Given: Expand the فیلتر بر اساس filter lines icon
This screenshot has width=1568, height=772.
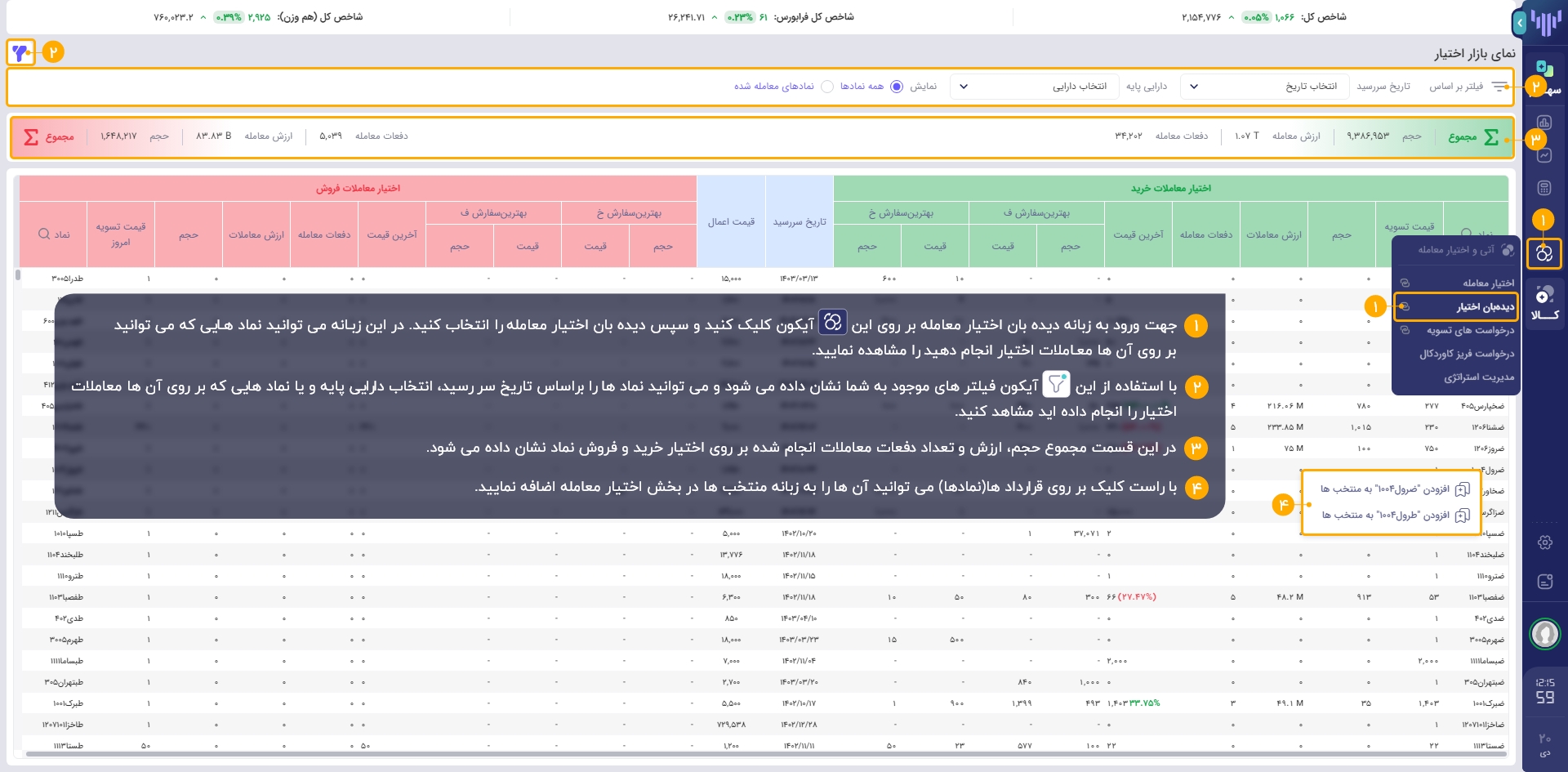Looking at the screenshot, I should (1499, 87).
